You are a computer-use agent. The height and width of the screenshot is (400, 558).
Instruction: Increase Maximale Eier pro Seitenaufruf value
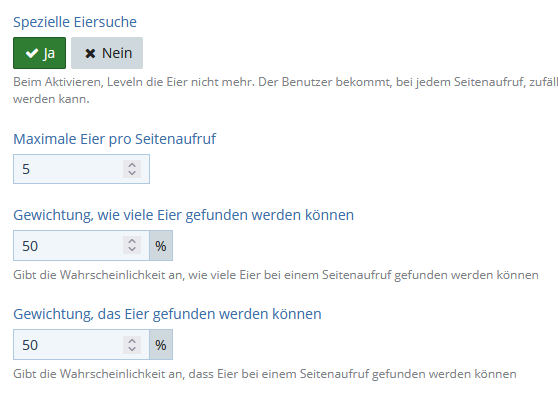tap(132, 165)
